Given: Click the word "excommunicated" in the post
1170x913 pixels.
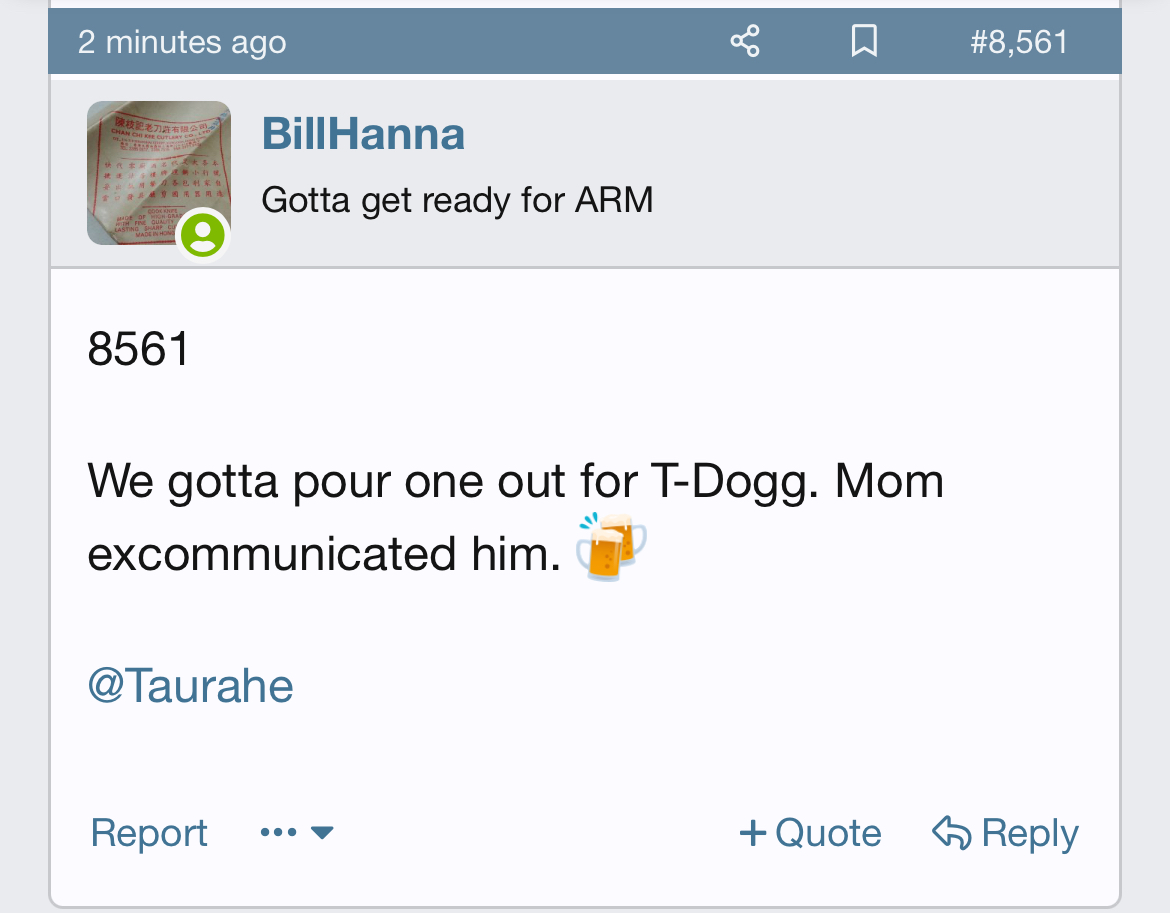Looking at the screenshot, I should point(272,554).
